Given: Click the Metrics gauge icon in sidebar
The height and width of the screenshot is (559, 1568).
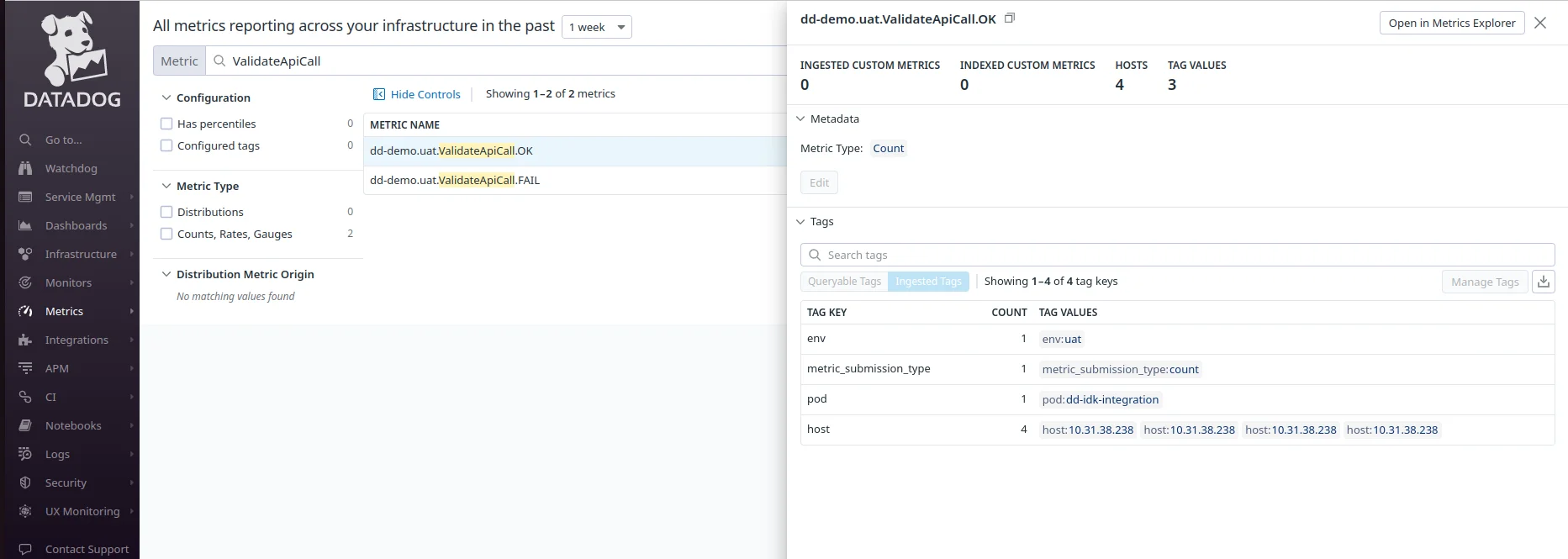Looking at the screenshot, I should [x=25, y=311].
